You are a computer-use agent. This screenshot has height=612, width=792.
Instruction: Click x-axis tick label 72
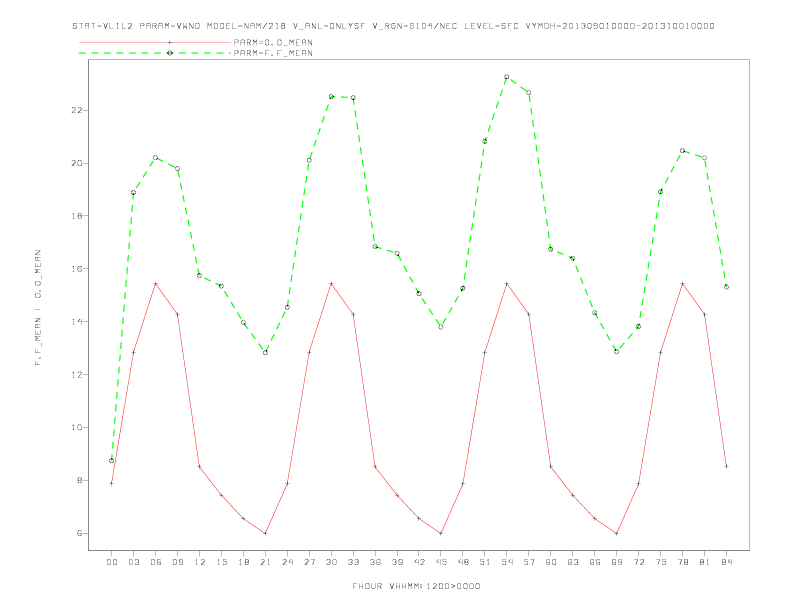point(639,562)
